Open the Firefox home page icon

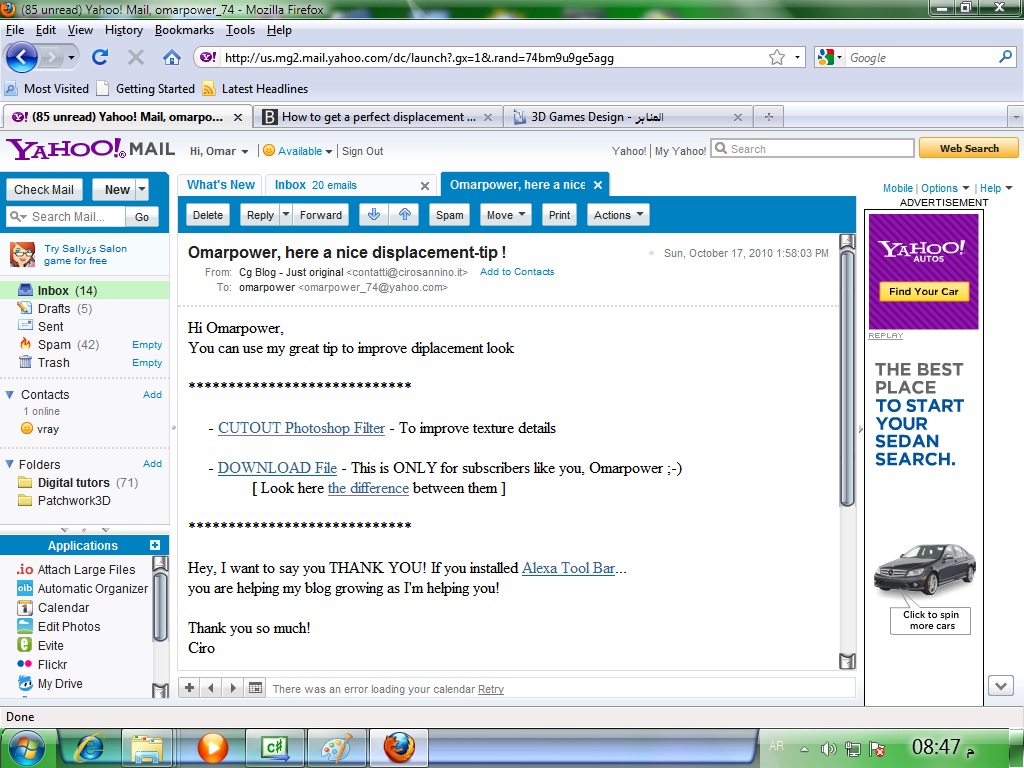pyautogui.click(x=172, y=57)
